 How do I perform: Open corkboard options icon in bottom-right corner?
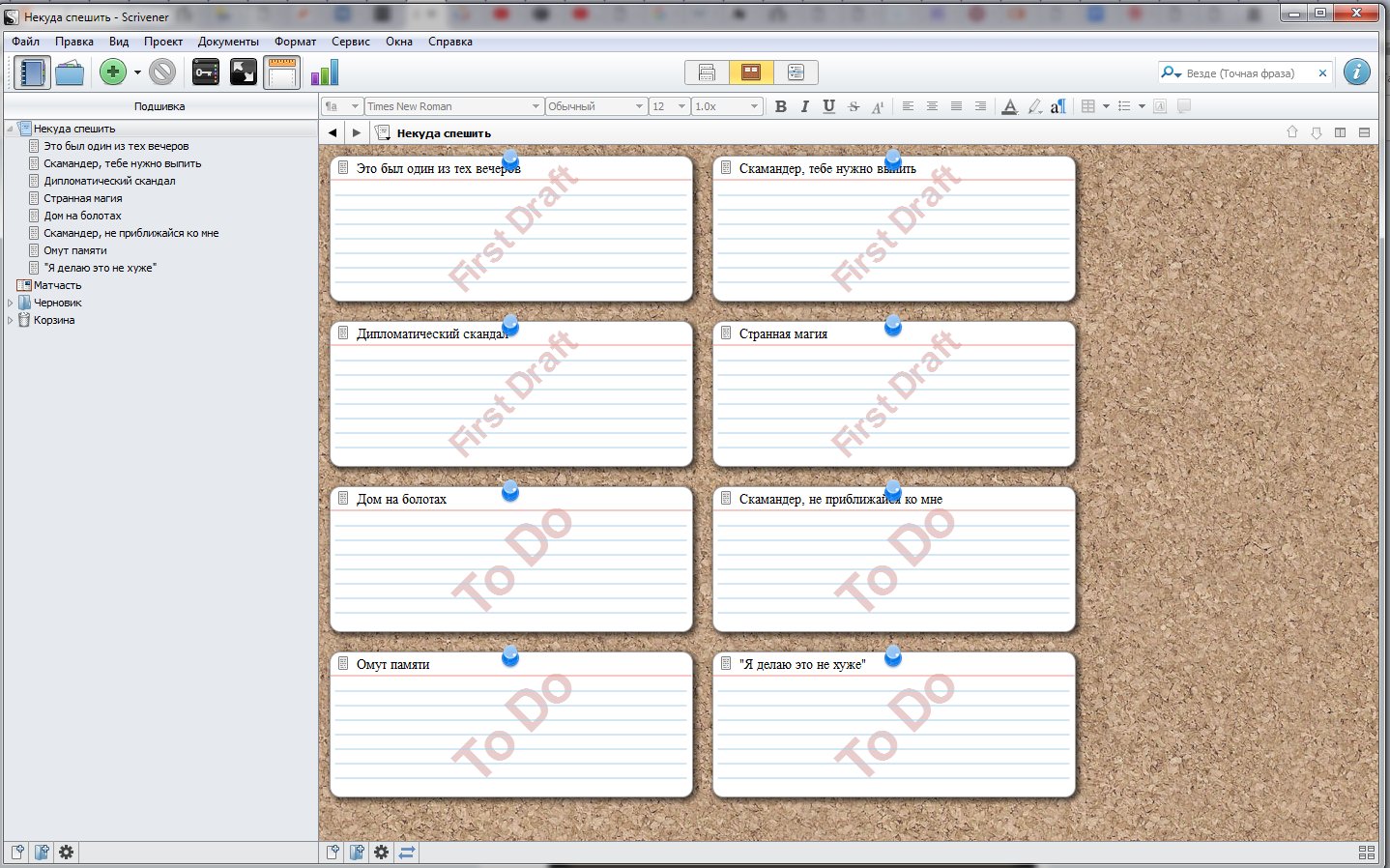[1367, 852]
